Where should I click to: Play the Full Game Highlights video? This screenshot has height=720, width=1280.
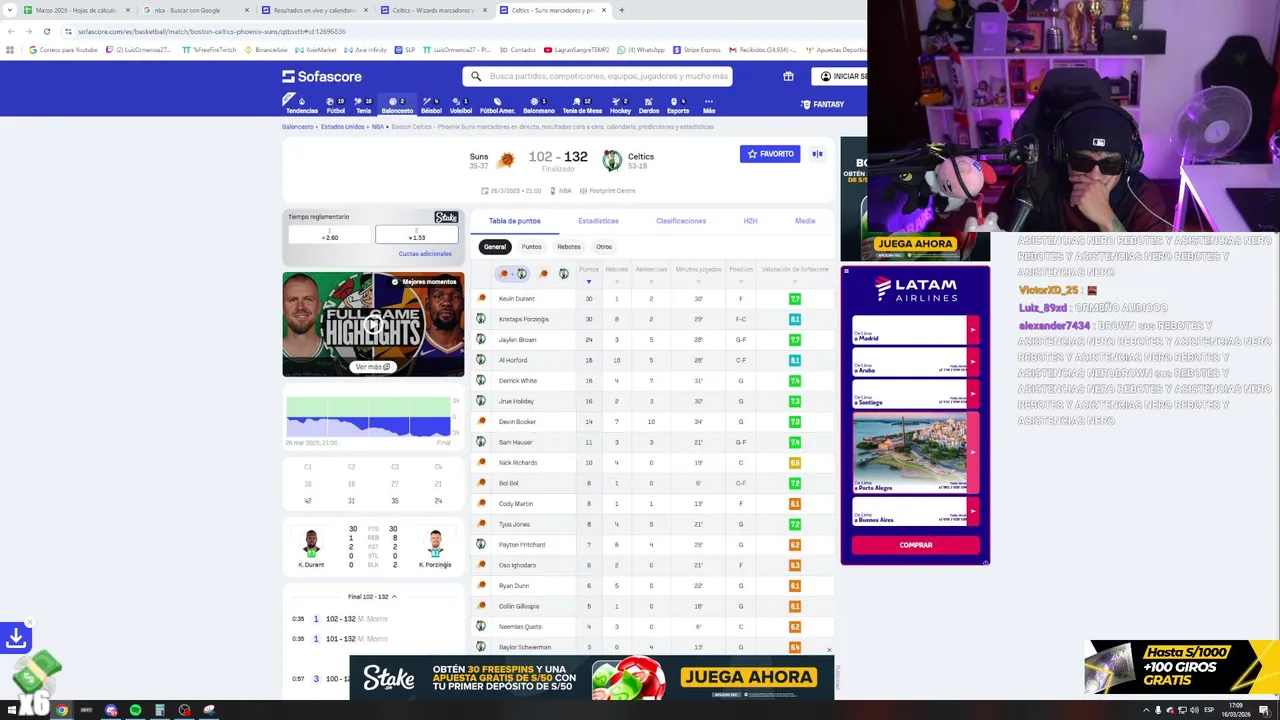pyautogui.click(x=373, y=324)
